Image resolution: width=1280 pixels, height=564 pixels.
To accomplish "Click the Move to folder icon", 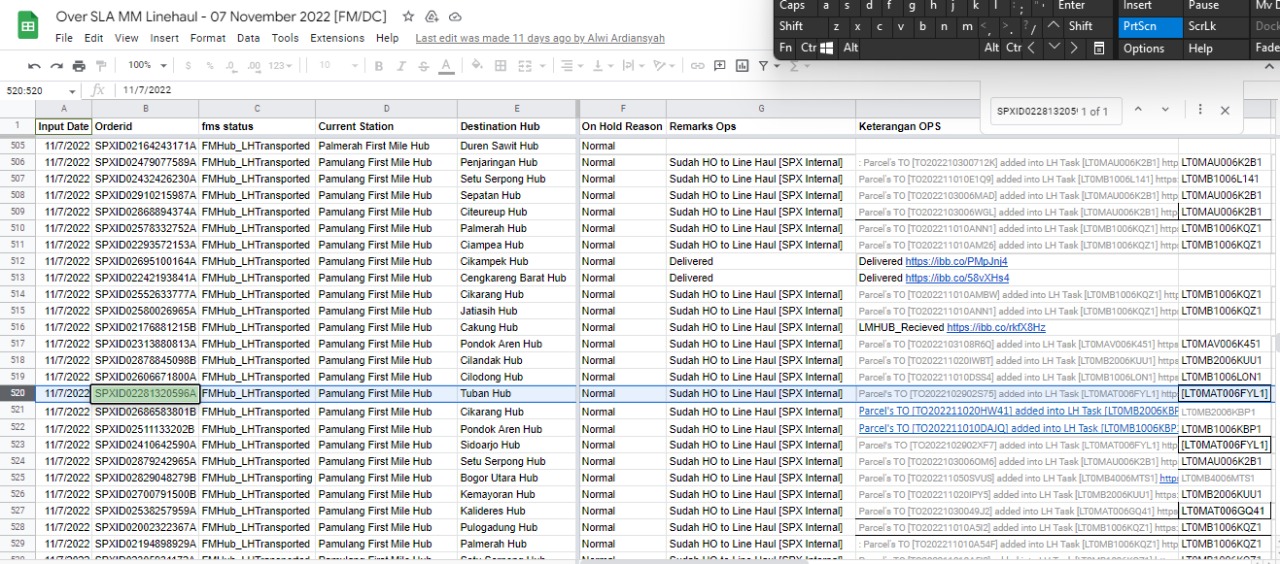I will 432,17.
